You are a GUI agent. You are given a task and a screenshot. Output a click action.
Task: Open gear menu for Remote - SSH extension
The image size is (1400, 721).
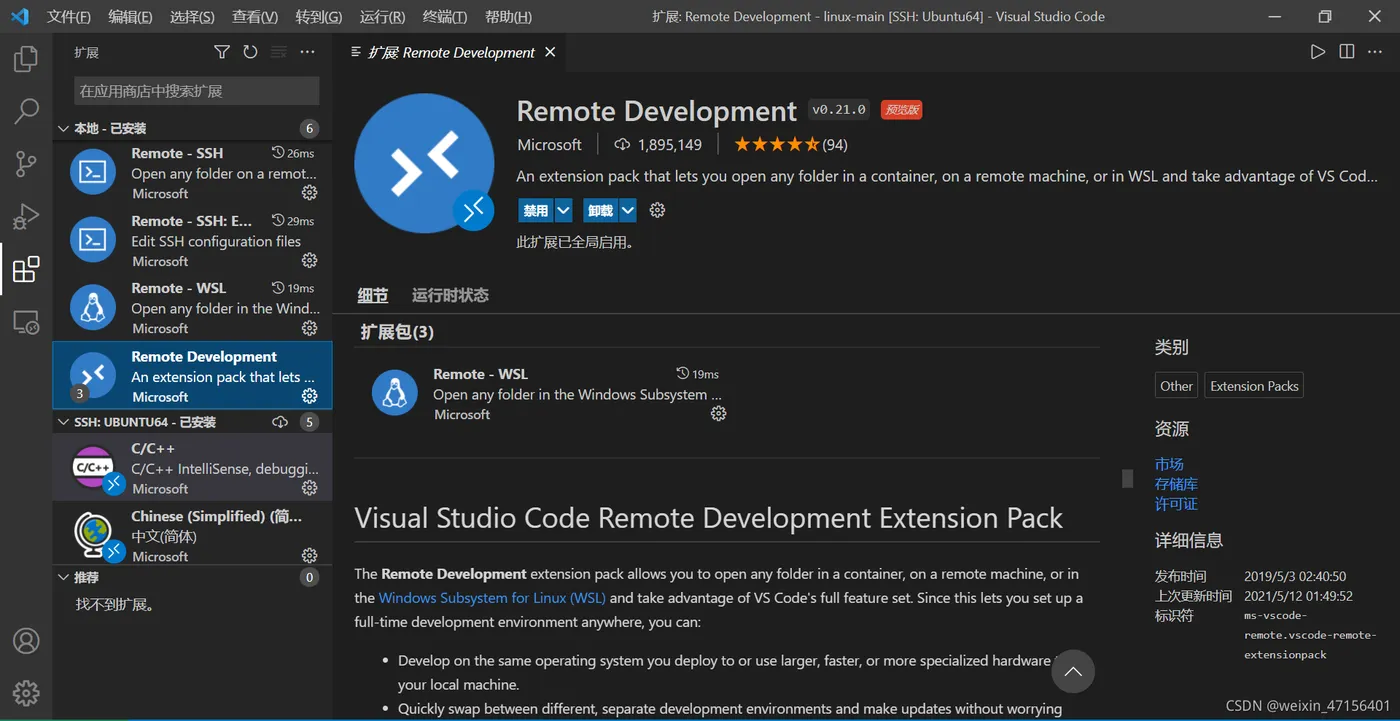(x=310, y=193)
